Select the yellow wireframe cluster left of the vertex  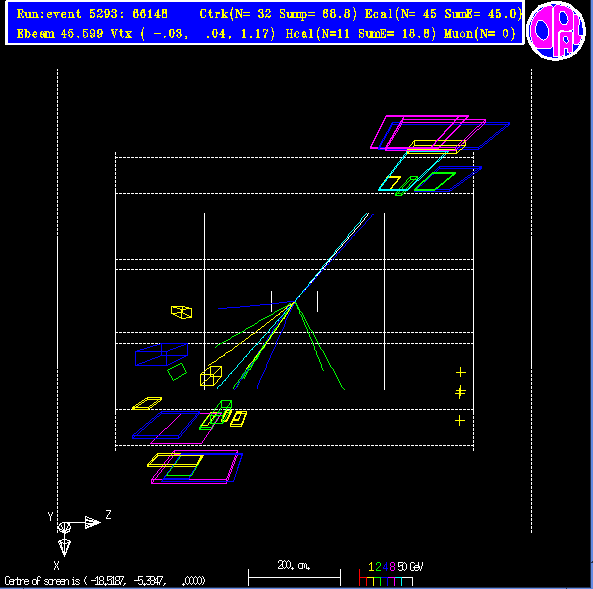(182, 312)
